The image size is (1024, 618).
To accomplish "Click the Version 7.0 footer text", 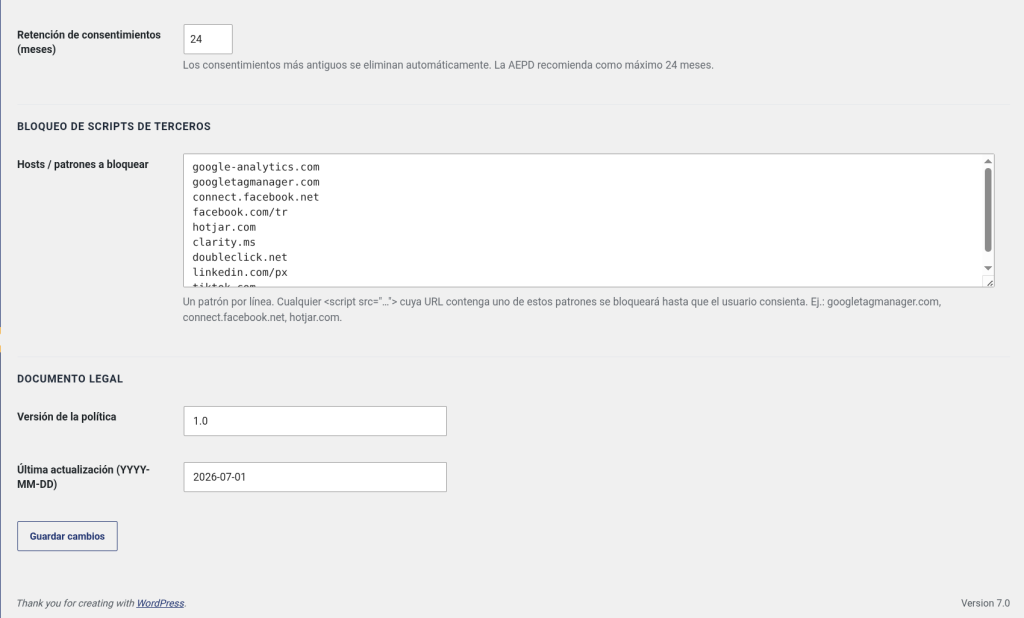I will [x=985, y=603].
